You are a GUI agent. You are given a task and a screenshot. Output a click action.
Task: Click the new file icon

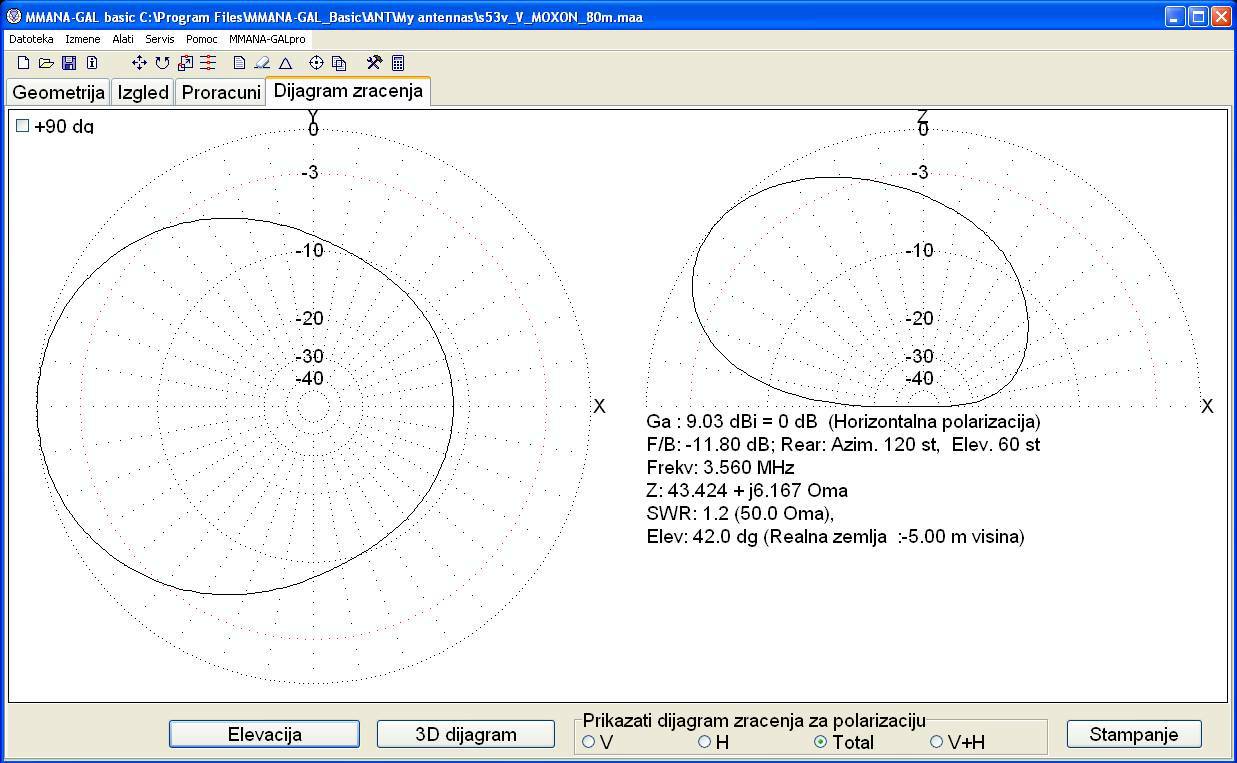(x=24, y=63)
